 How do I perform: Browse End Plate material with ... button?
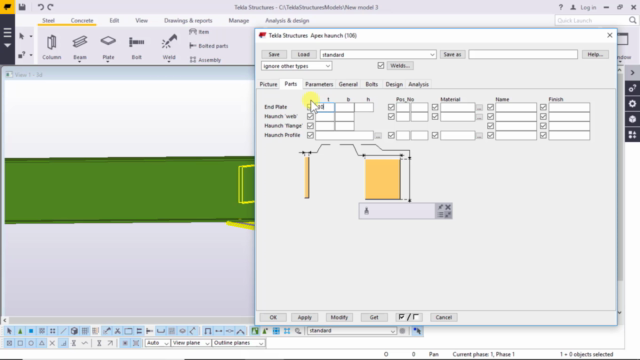tap(479, 107)
